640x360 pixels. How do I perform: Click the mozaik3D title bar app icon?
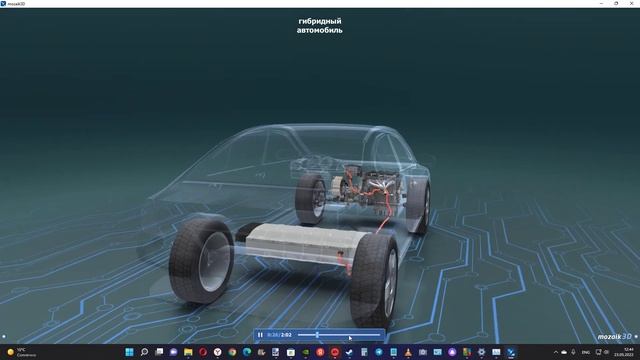3,3
